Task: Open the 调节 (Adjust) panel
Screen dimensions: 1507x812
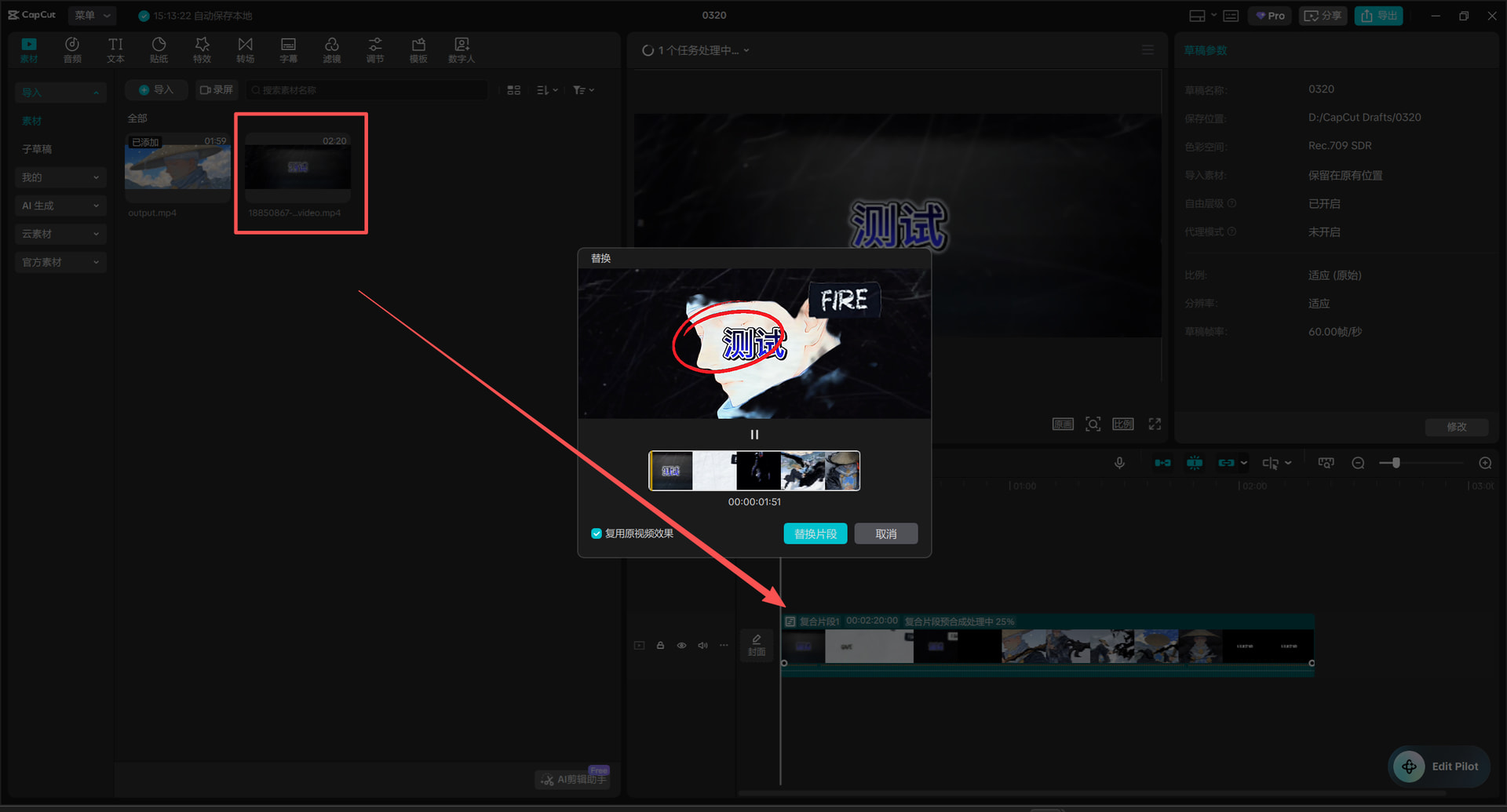Action: coord(375,49)
